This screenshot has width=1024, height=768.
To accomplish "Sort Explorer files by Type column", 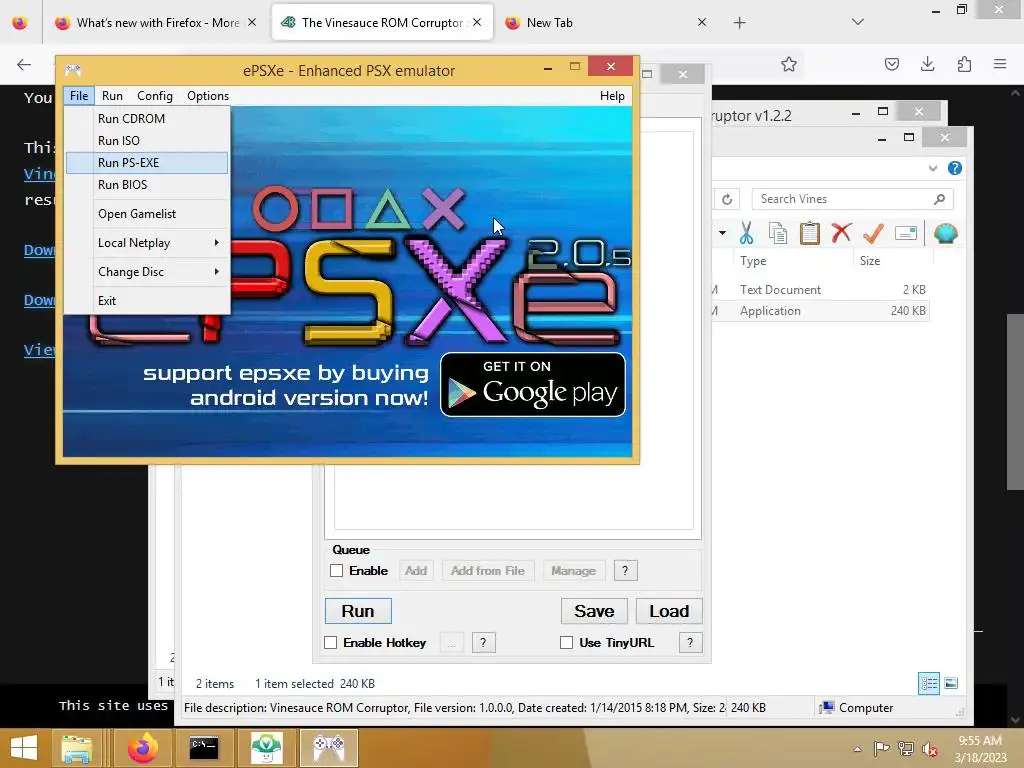I will point(753,261).
